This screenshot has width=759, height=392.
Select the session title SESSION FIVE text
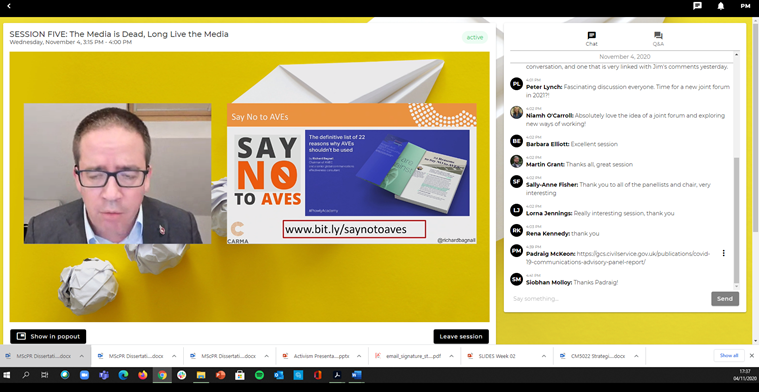(x=119, y=34)
